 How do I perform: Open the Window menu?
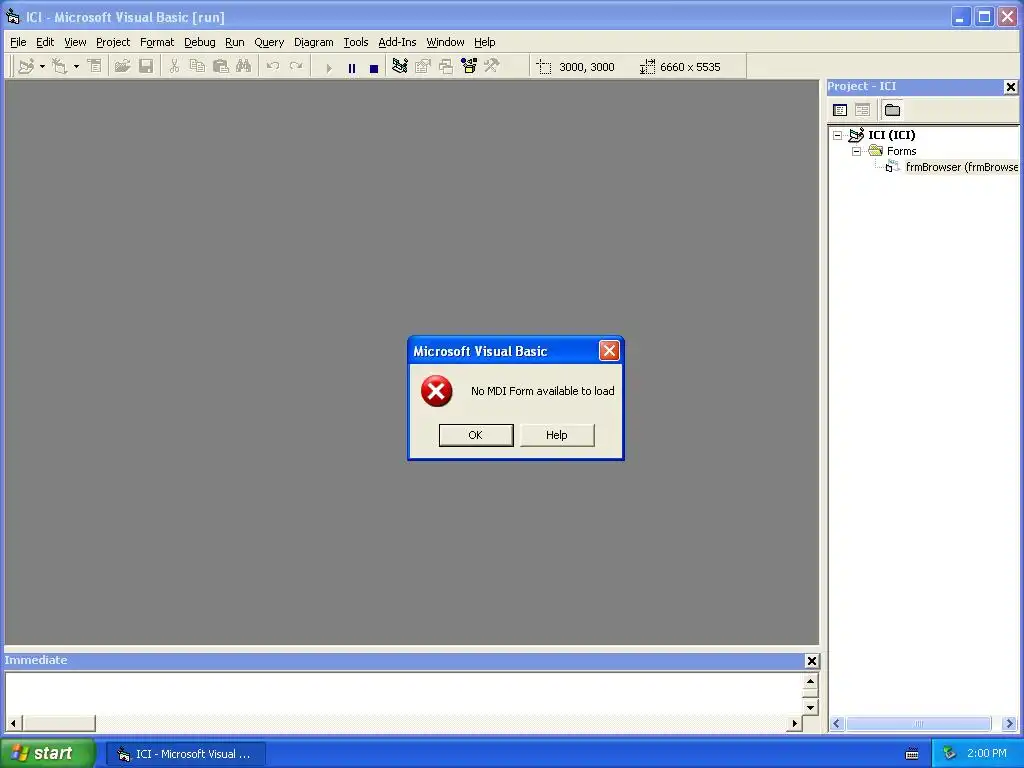point(445,42)
